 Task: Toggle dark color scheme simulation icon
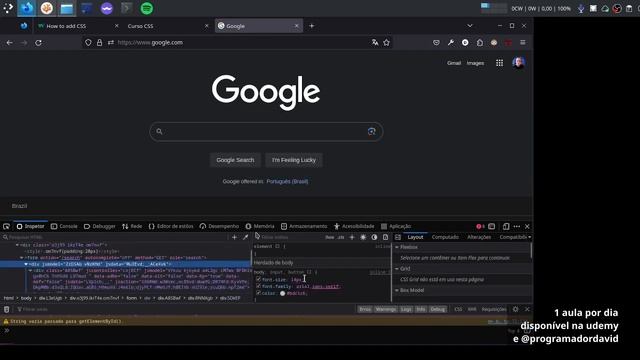[x=374, y=237]
